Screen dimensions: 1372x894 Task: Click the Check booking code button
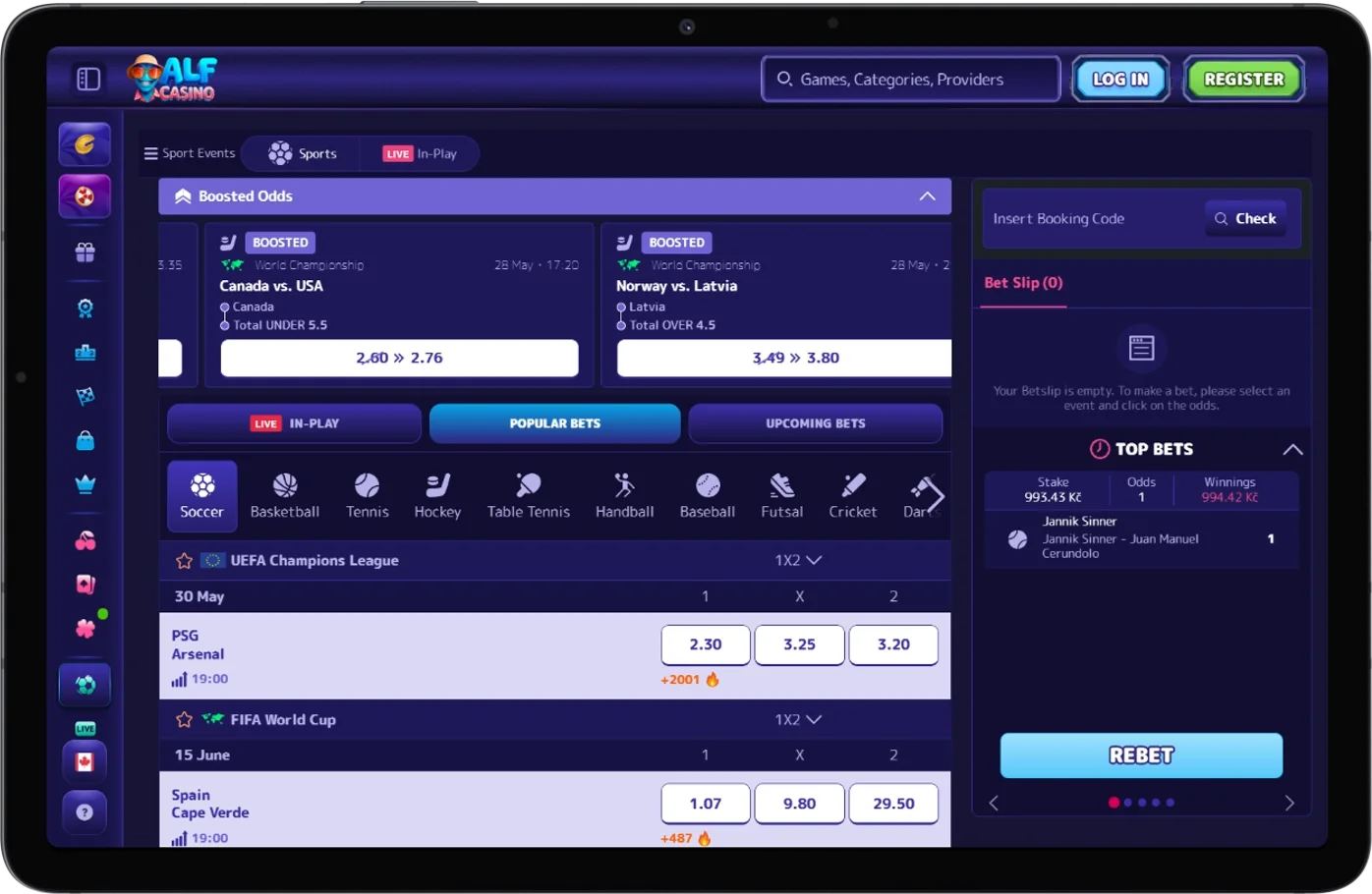(x=1245, y=219)
